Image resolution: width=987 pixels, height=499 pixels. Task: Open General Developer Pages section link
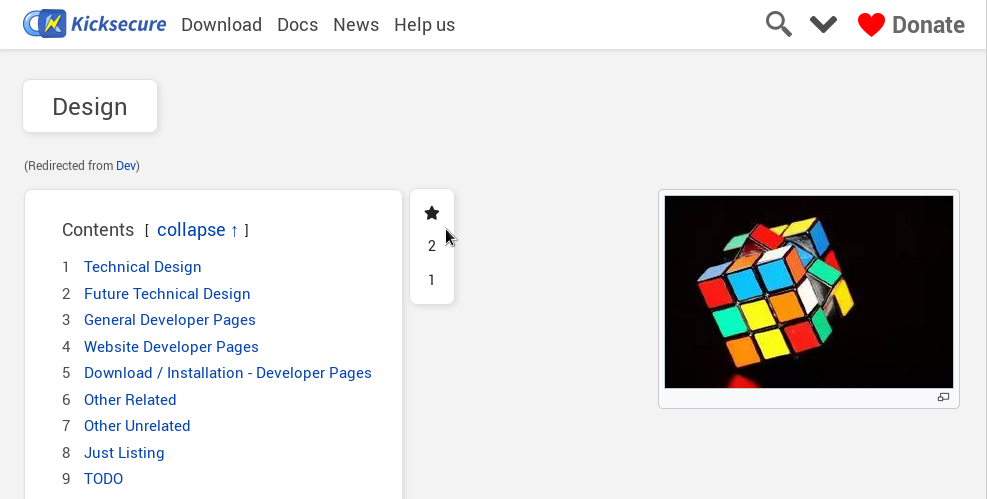[x=170, y=320]
